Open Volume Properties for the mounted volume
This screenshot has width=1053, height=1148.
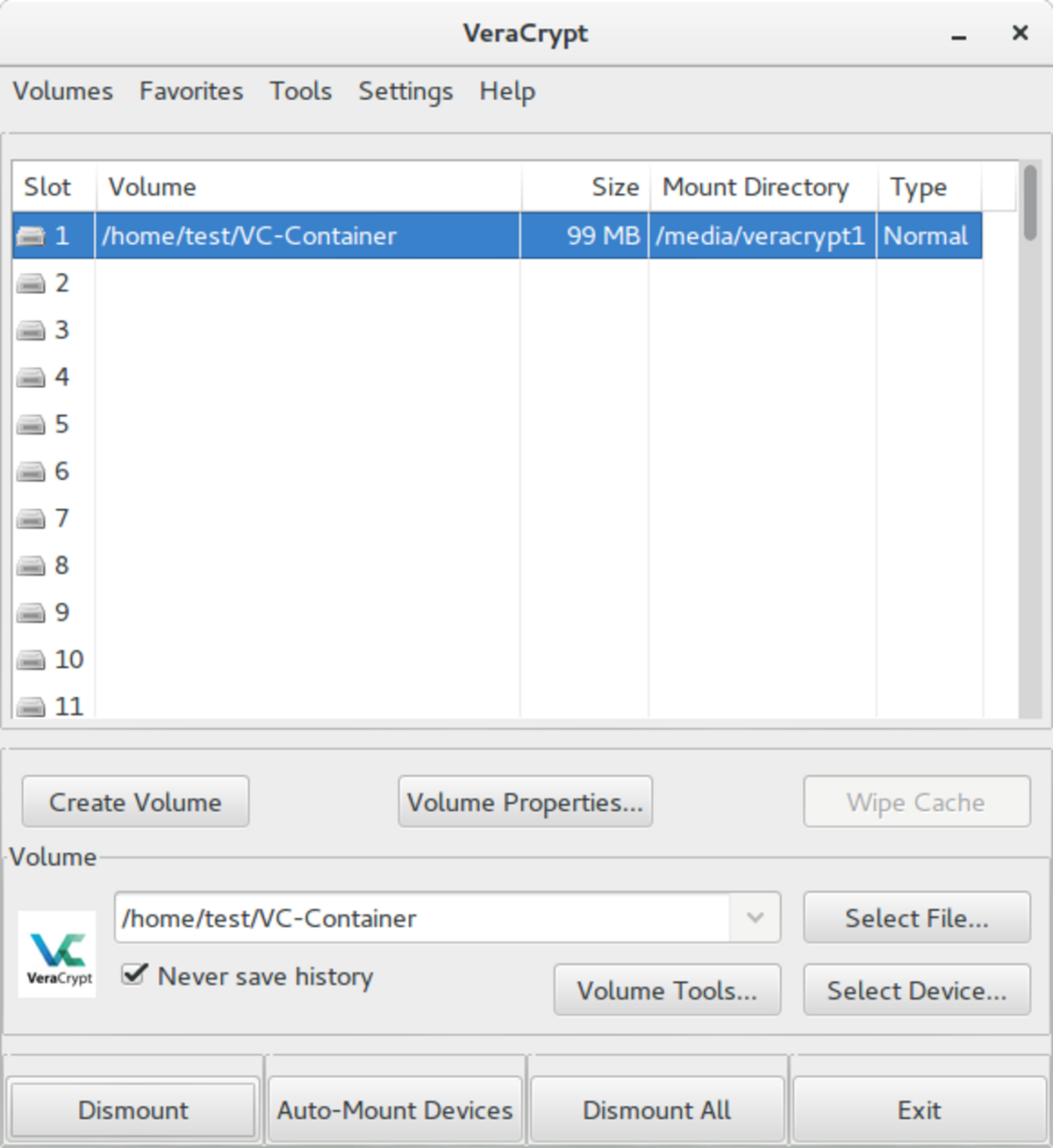[x=525, y=802]
